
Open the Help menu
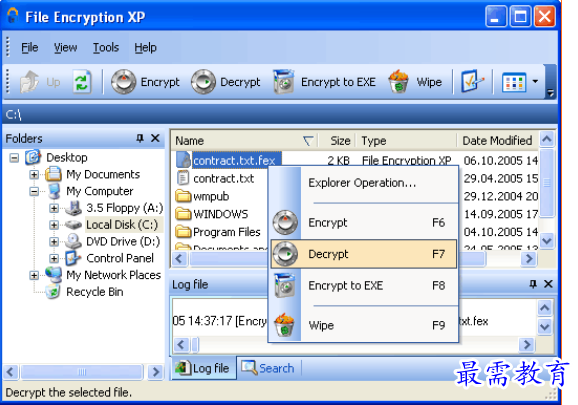[145, 48]
